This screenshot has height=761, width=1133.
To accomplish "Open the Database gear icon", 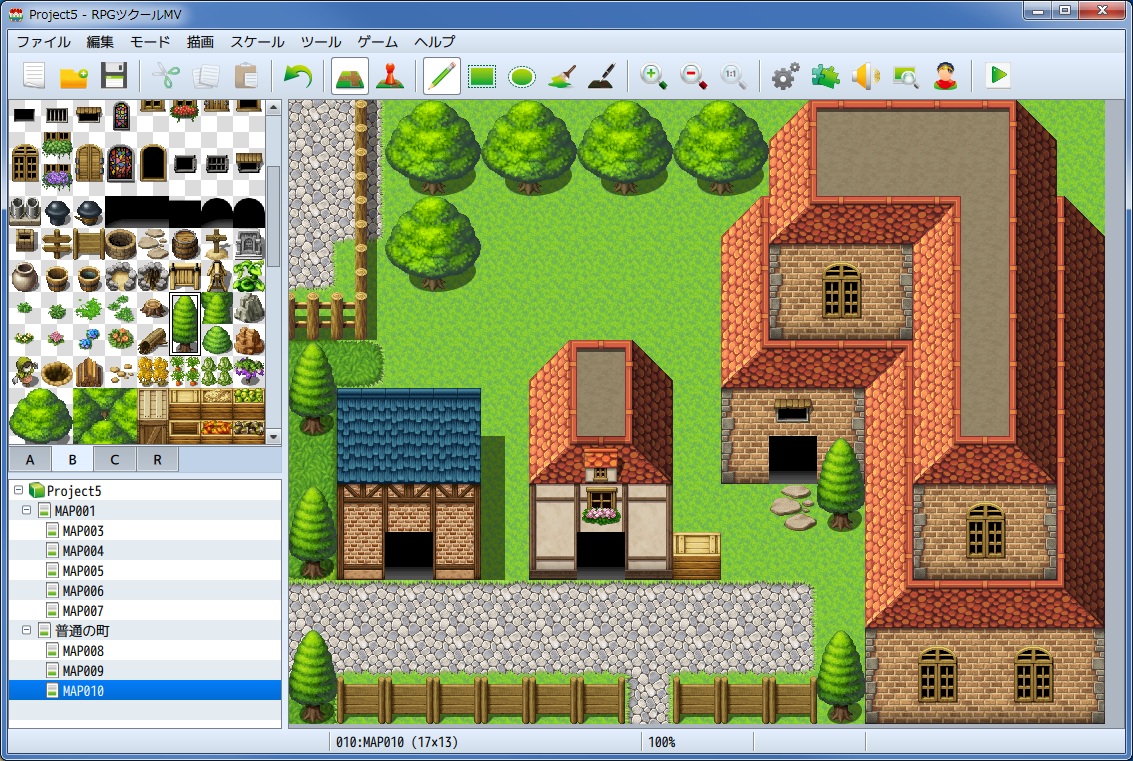I will coord(785,75).
